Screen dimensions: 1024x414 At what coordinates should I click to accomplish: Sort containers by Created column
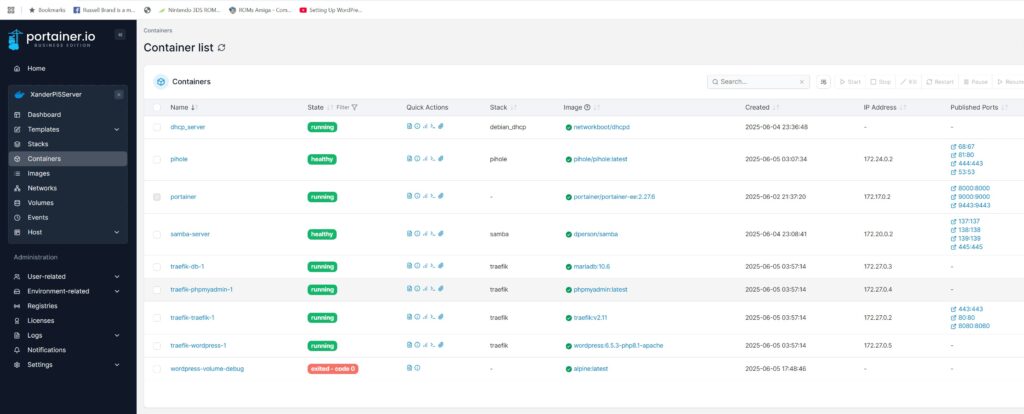click(761, 107)
